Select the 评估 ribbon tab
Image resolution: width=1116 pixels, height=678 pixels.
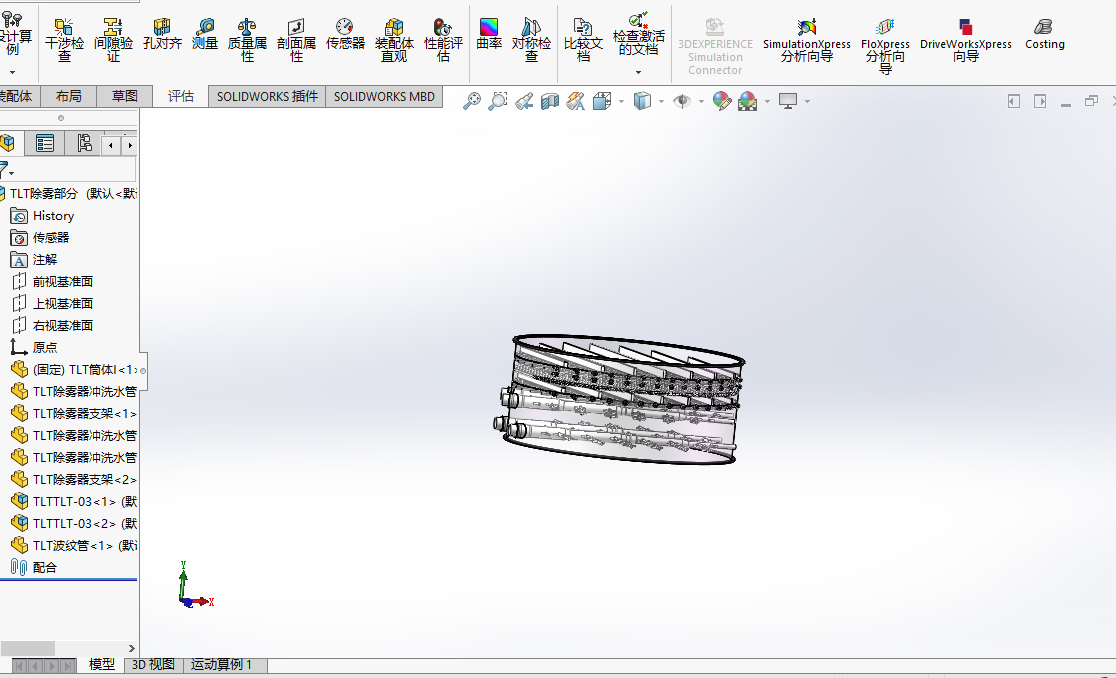tap(181, 96)
